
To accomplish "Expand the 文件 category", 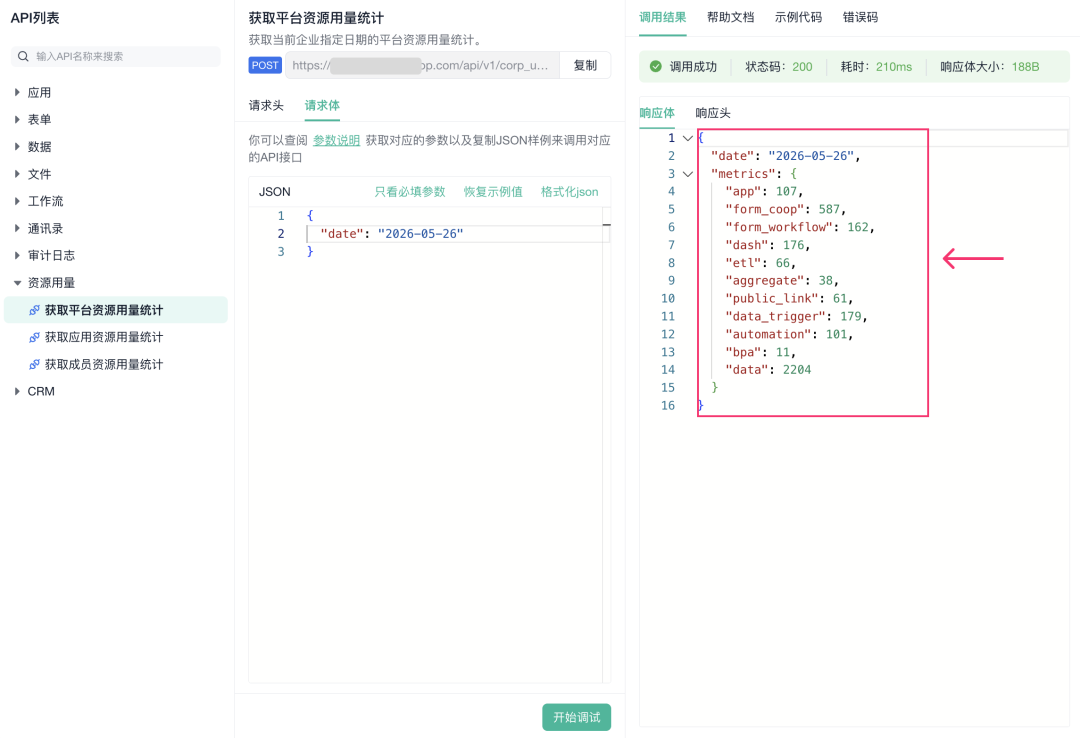I will [17, 174].
